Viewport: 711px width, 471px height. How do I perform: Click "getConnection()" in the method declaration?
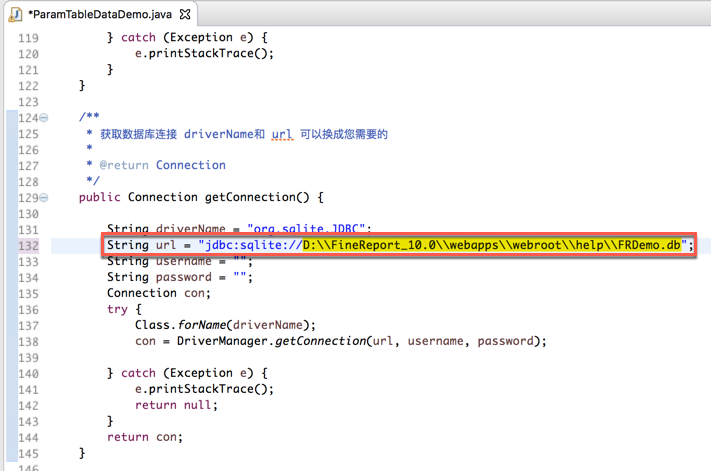[257, 197]
